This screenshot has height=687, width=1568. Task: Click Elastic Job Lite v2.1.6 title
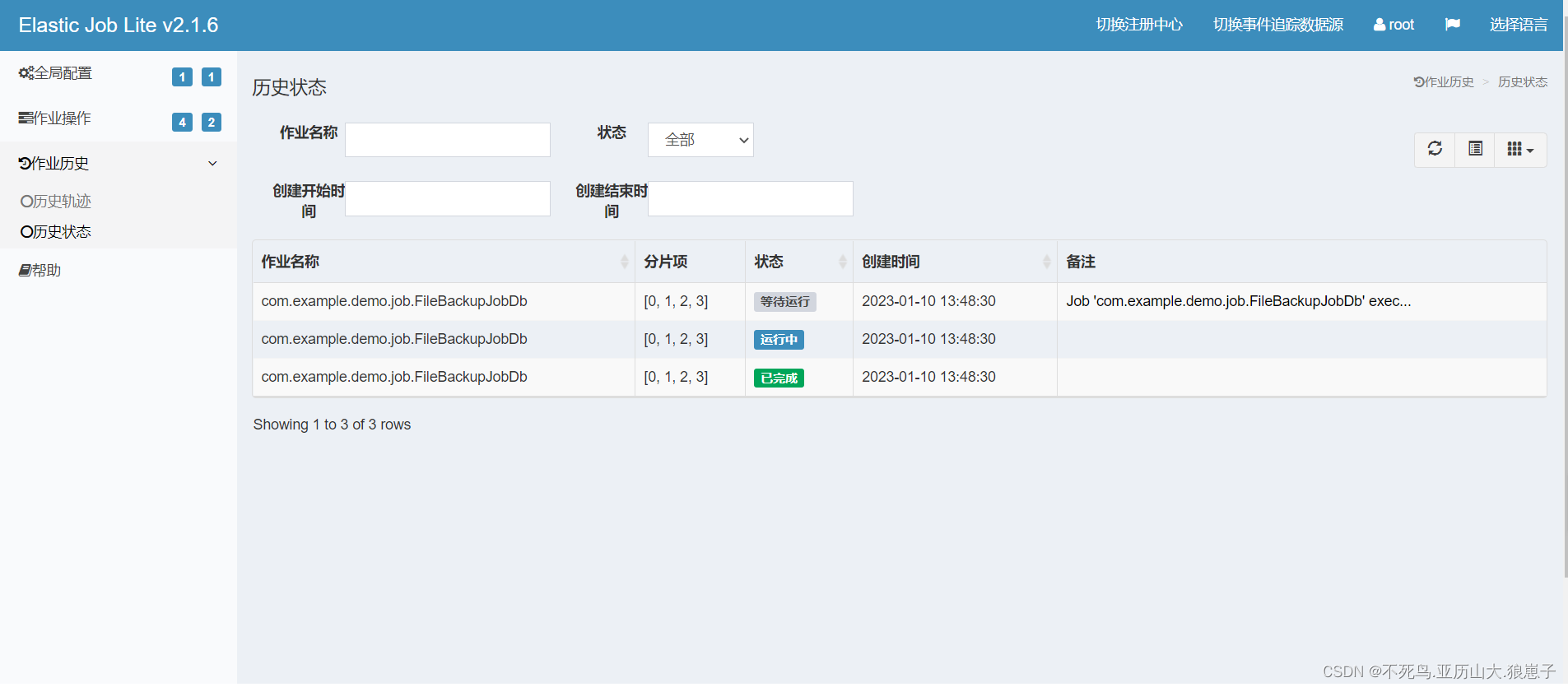[119, 26]
